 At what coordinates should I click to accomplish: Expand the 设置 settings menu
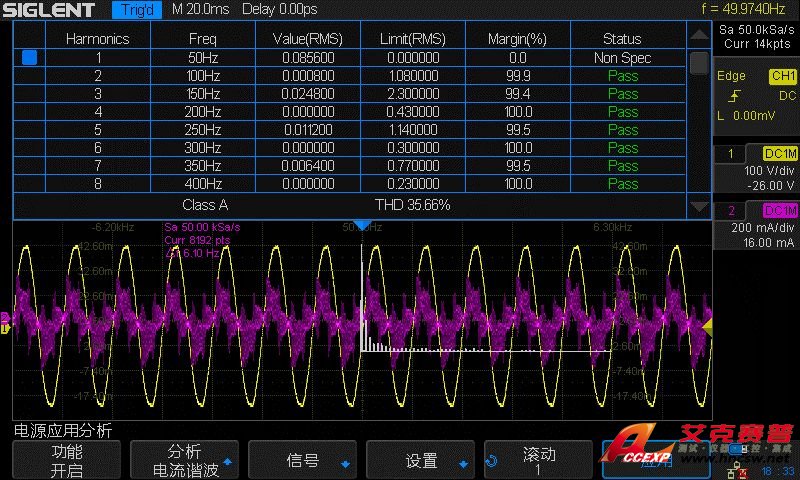click(421, 461)
